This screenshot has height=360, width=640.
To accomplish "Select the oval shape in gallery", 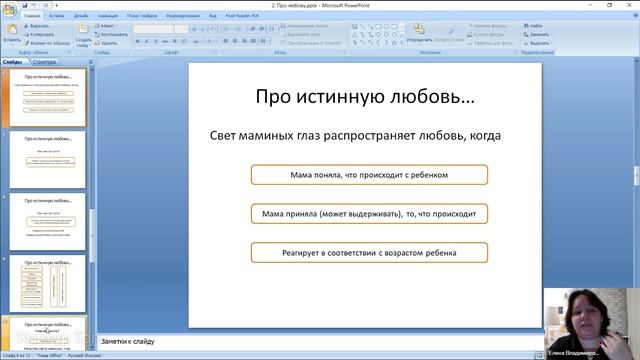I will [x=386, y=27].
